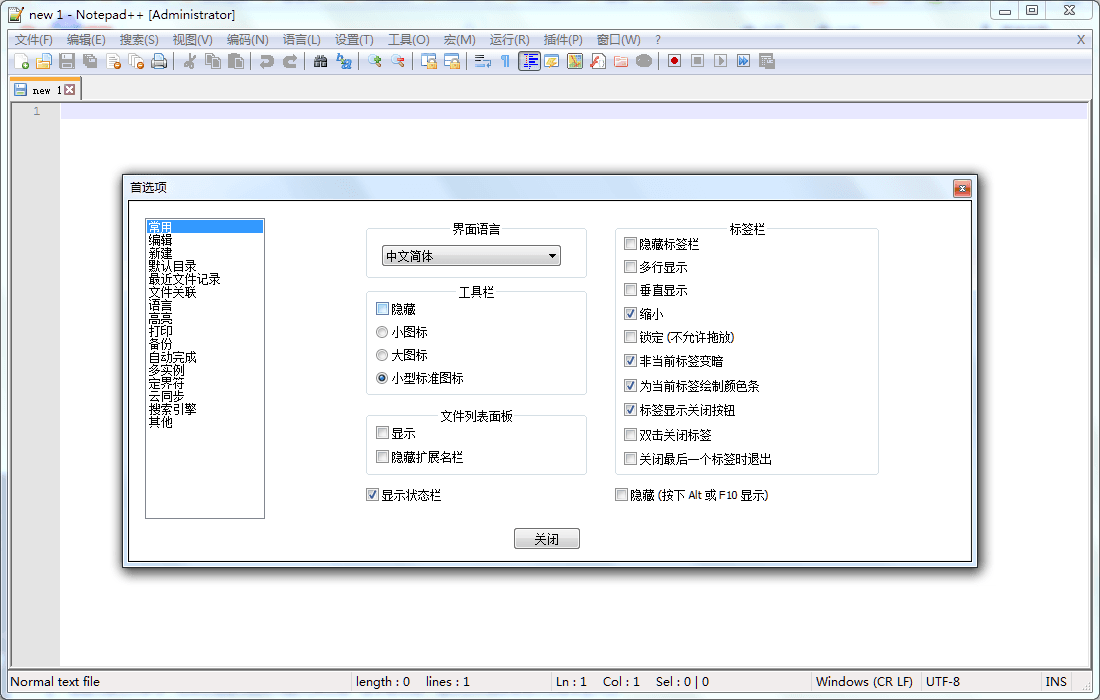Redo action toolbar icon

point(289,62)
